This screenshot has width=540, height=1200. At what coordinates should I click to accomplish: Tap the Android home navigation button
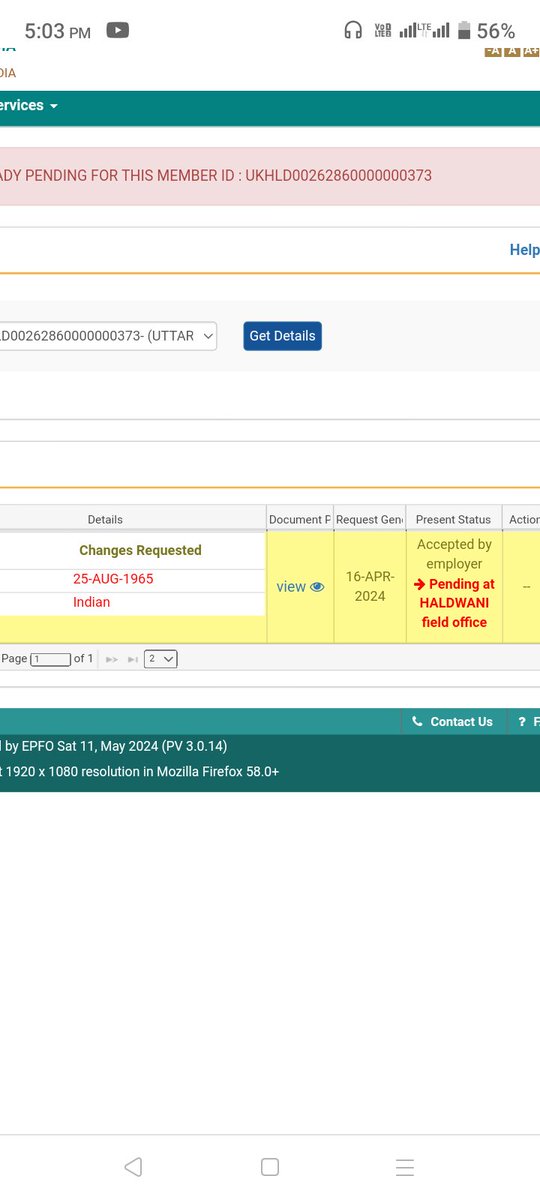(x=269, y=1167)
